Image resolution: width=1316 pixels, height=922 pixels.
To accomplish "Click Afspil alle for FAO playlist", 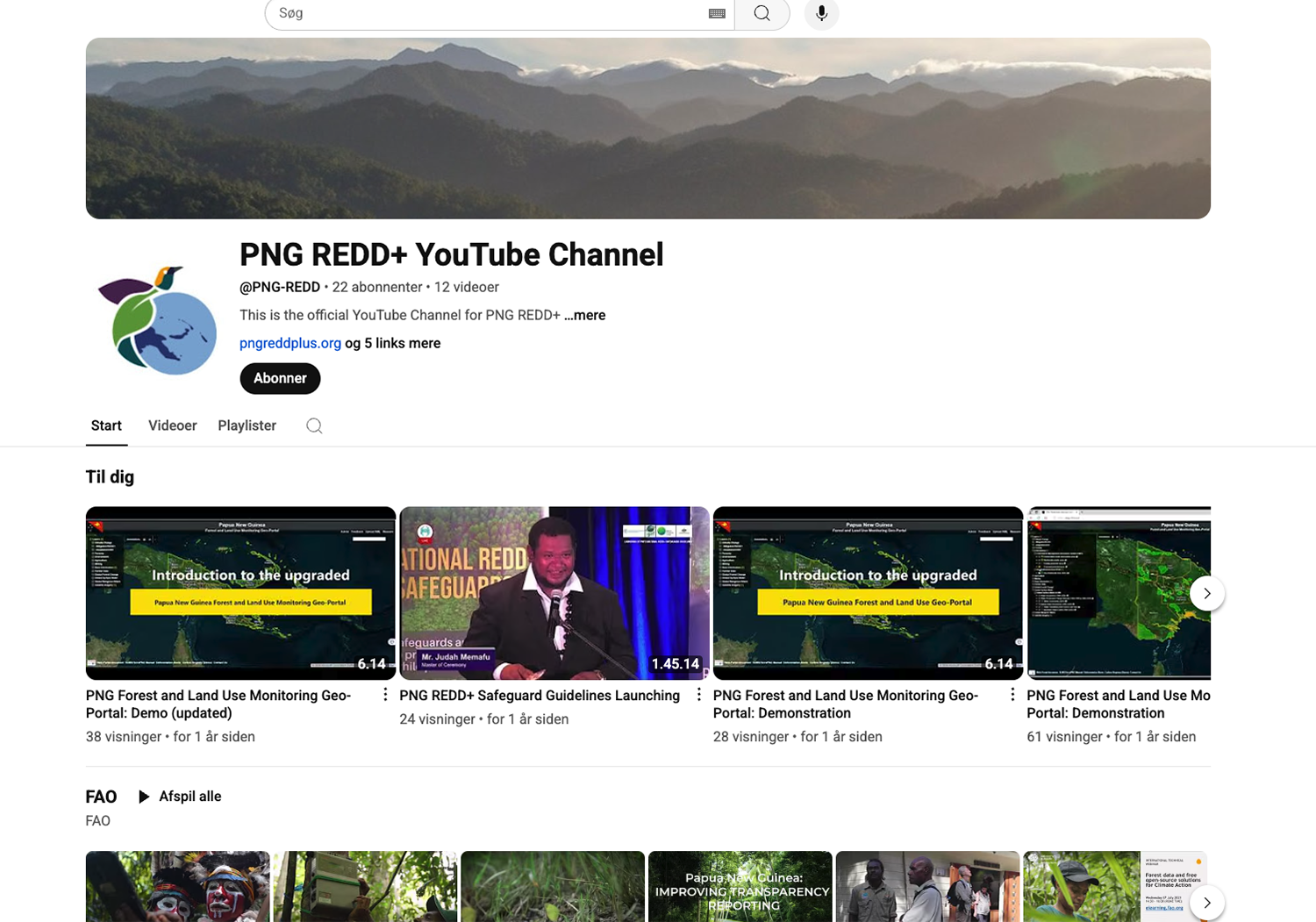I will [x=190, y=797].
